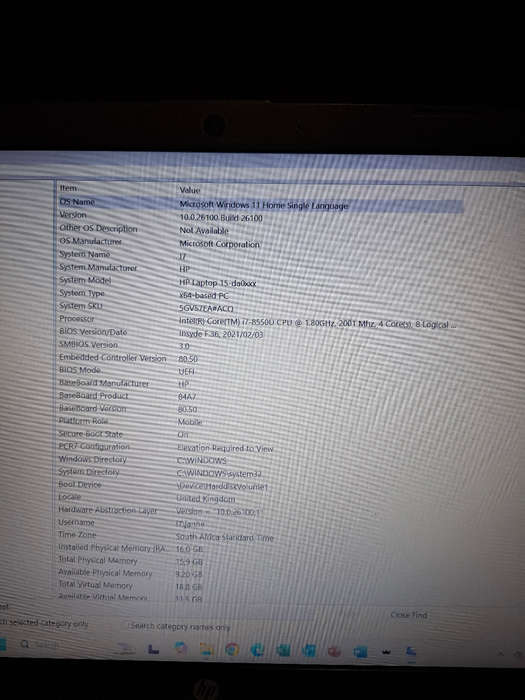Click the 'Elevation Required to View' value
The width and height of the screenshot is (525, 700).
pos(225,448)
